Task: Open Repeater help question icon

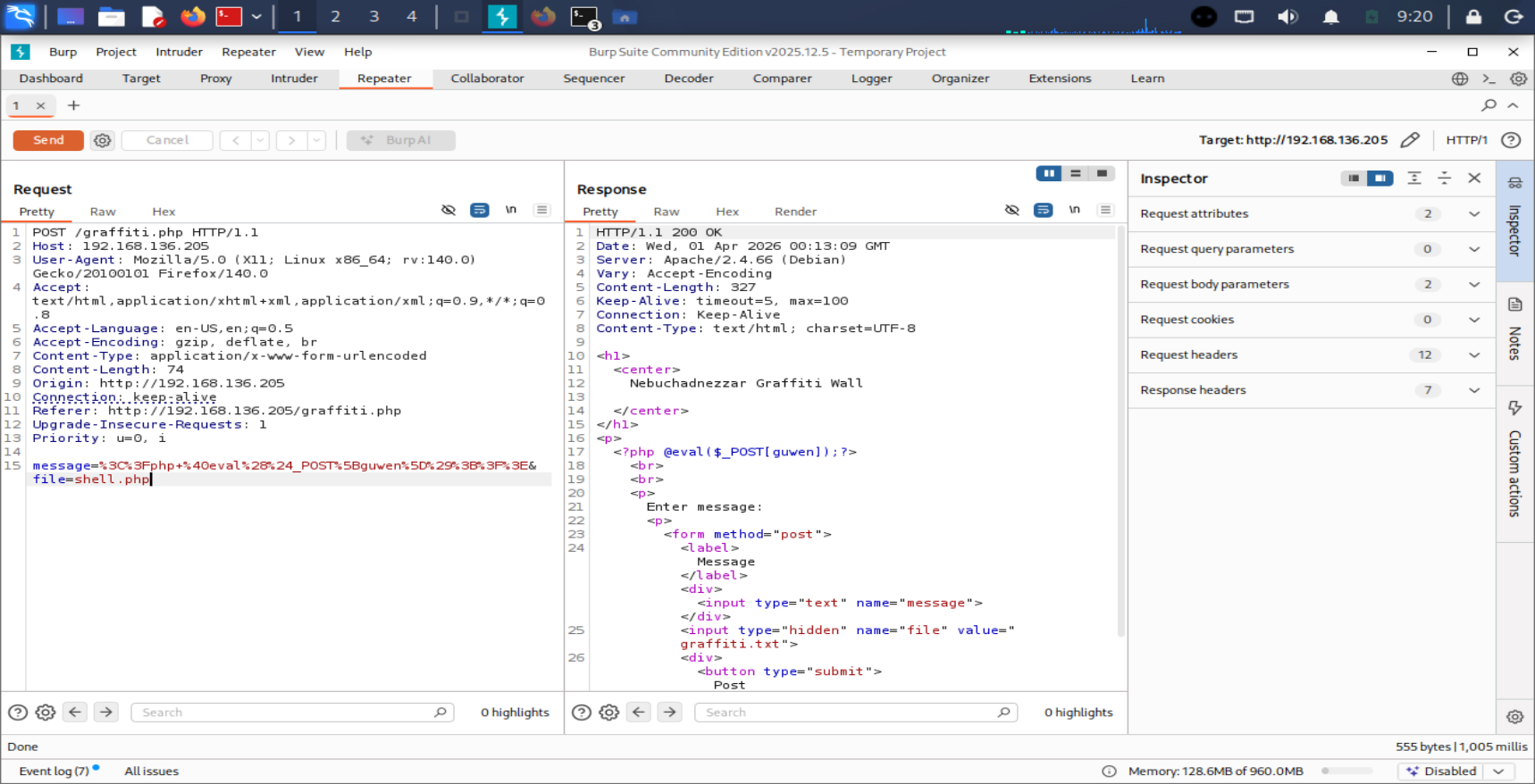Action: 1511,140
